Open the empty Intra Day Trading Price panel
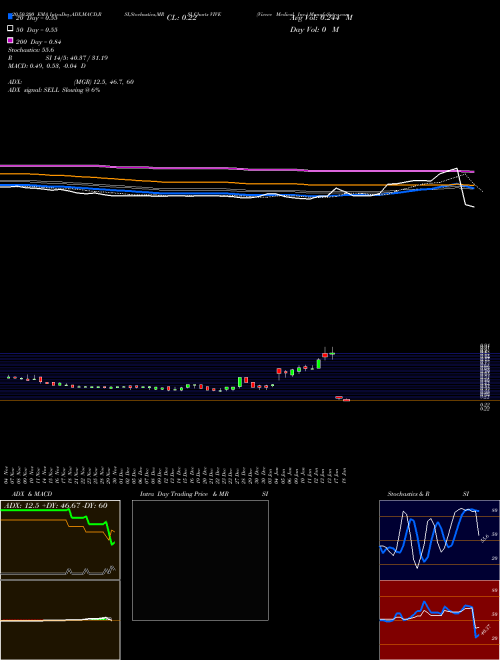This screenshot has width=500, height=660. [200, 560]
